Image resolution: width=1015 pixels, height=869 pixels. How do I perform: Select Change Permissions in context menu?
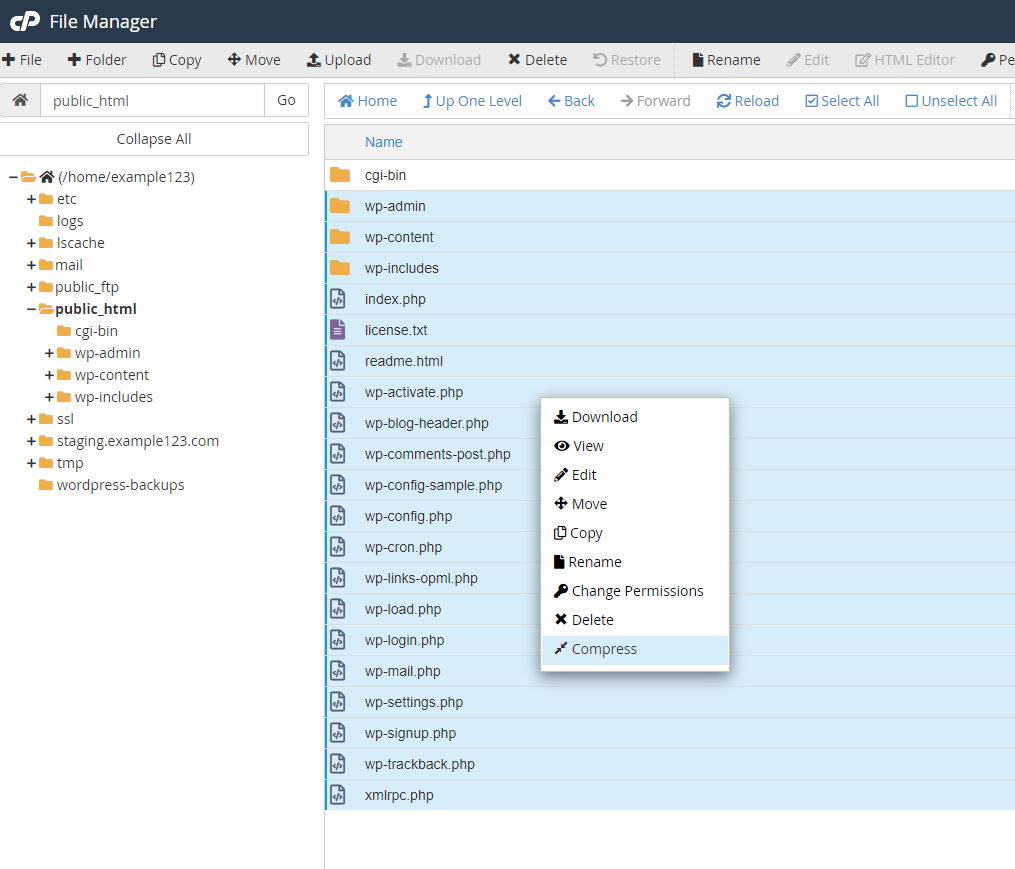click(x=628, y=590)
